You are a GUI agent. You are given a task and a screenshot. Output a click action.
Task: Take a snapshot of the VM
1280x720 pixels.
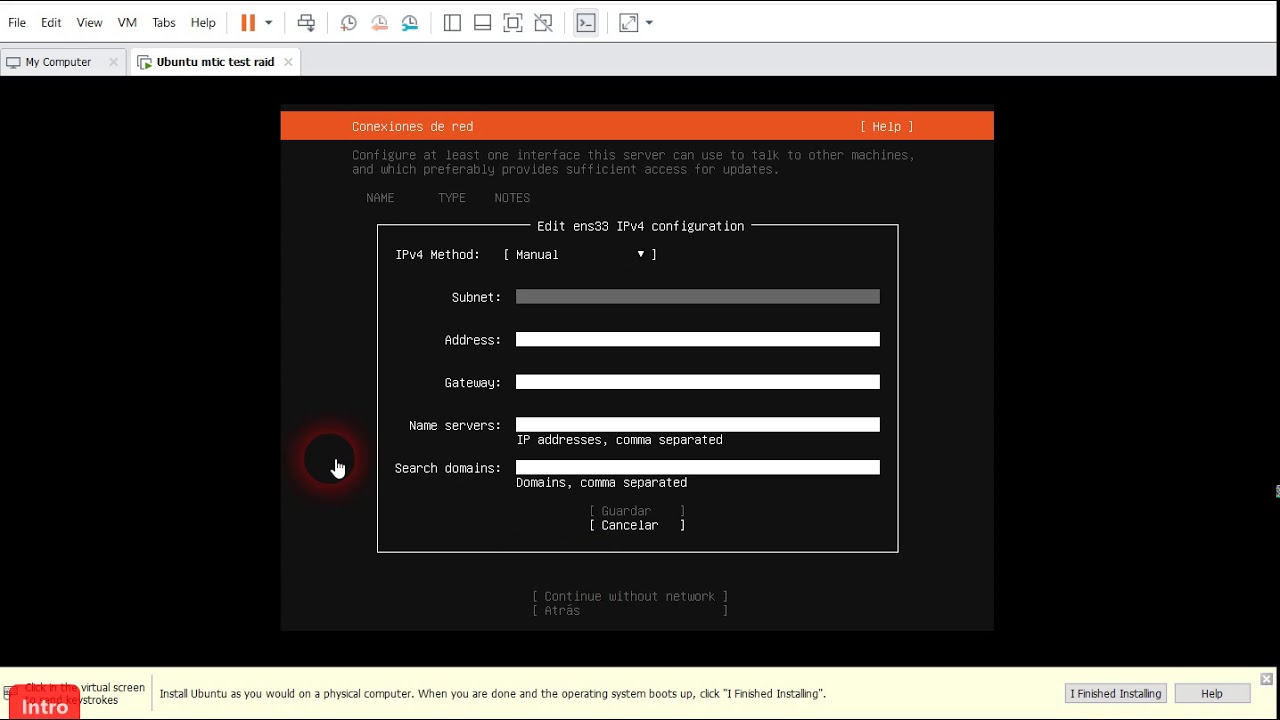click(348, 22)
